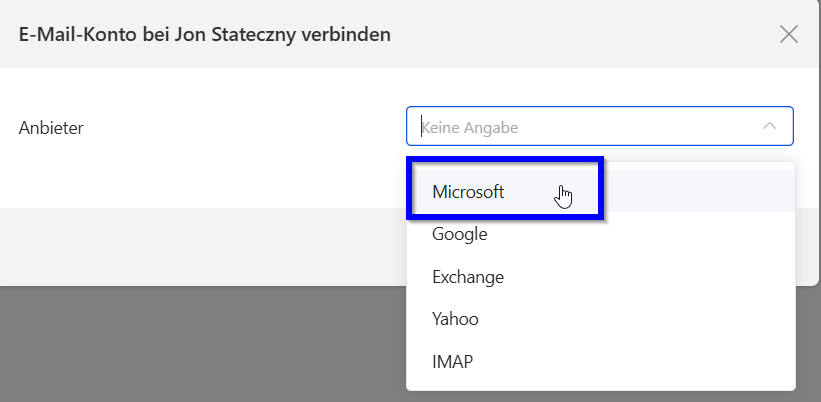Select Yahoo in the dropdown list
821x402 pixels.
click(x=455, y=319)
